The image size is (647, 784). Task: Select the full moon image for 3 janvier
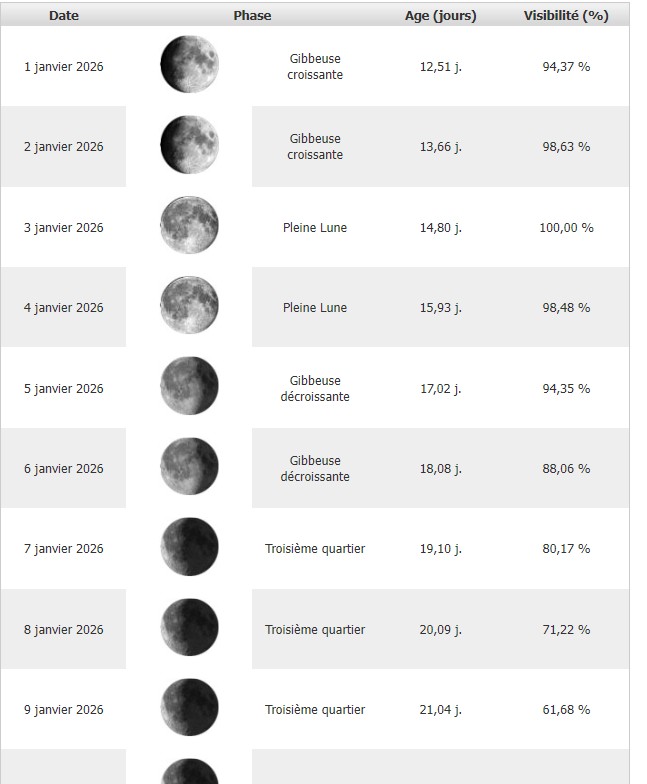pyautogui.click(x=189, y=226)
